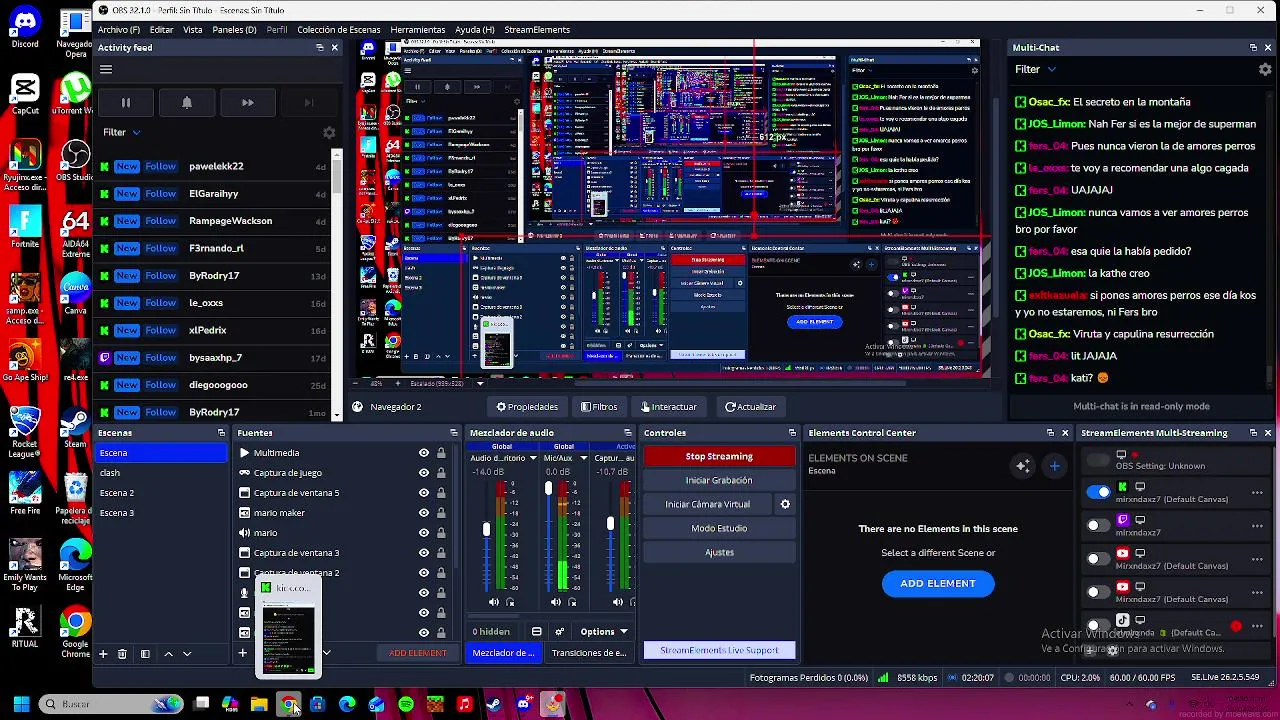Hide the Multimedia source
1280x720 pixels.
pyautogui.click(x=424, y=453)
